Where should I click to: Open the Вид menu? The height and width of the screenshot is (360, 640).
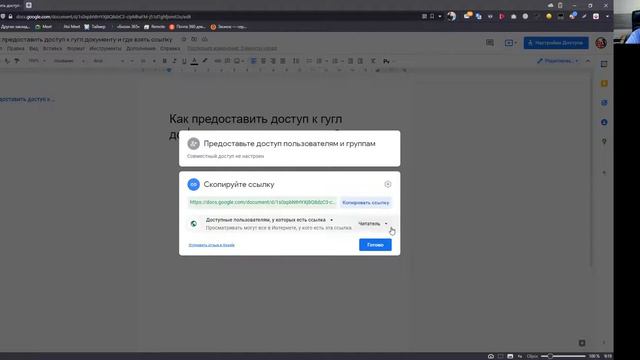[x=33, y=49]
